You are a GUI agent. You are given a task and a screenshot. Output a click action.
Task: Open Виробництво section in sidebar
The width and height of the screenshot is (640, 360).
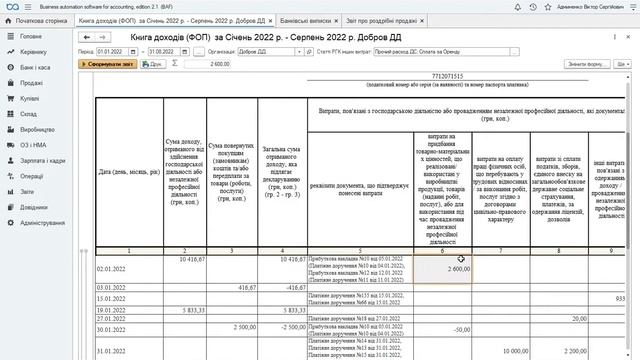pos(36,129)
